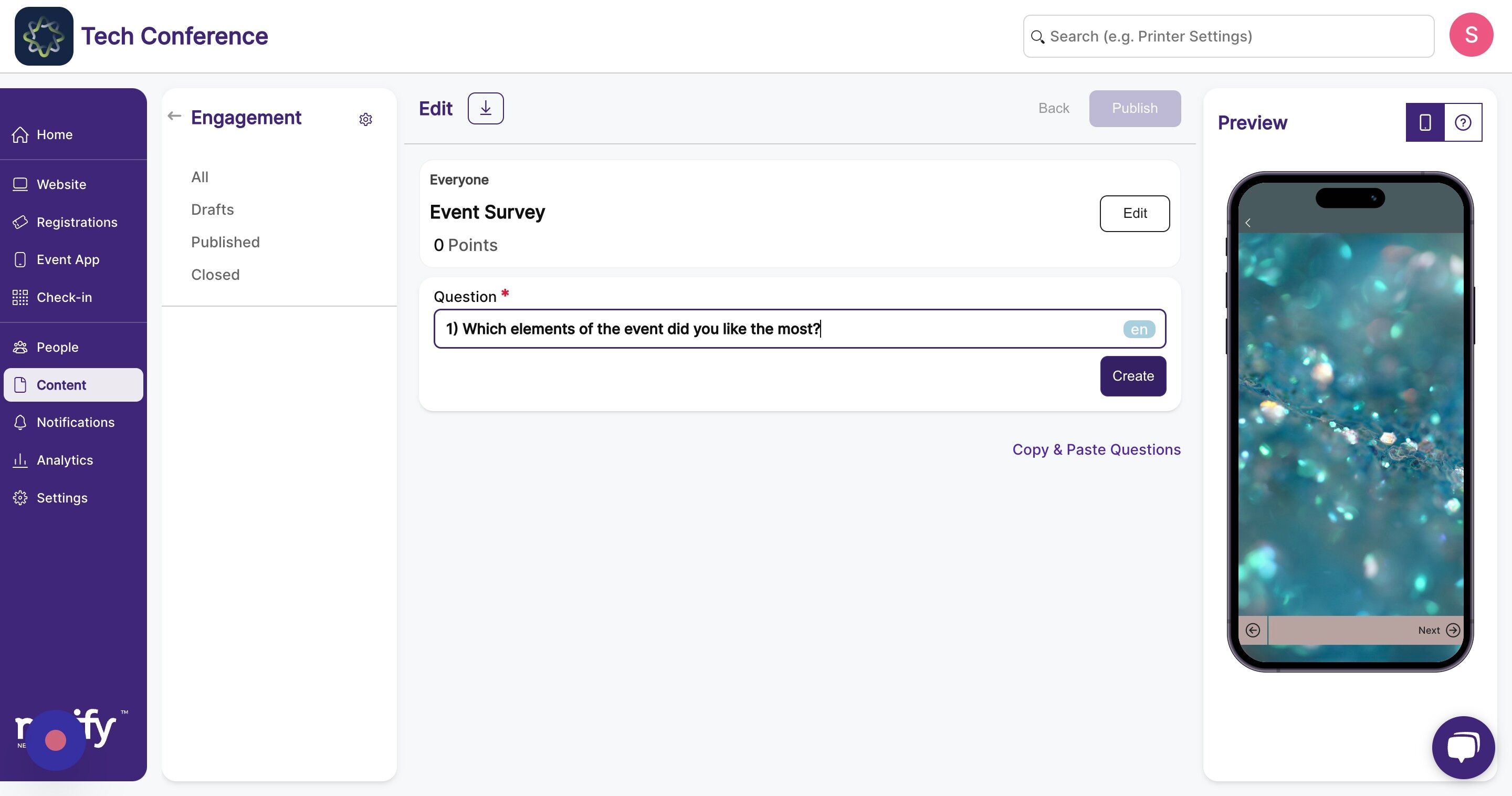Click the Tech Conference logo icon
1512x796 pixels.
click(44, 36)
